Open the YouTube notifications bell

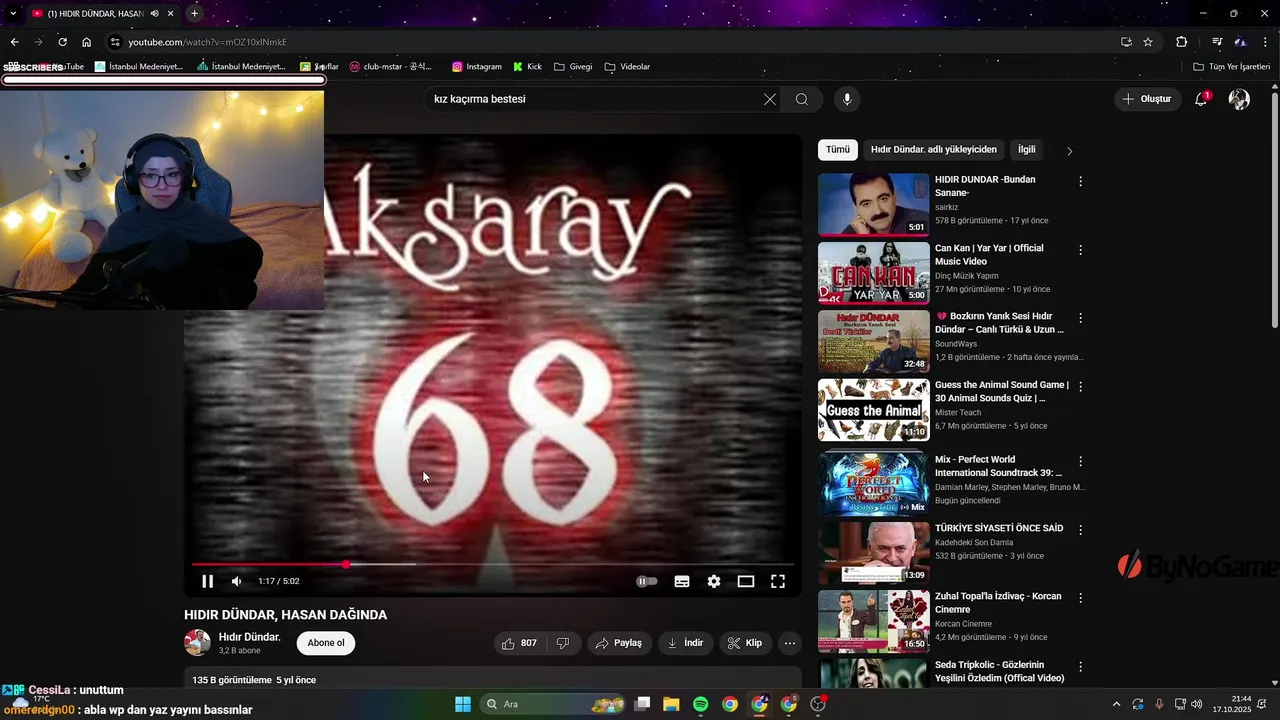(x=1201, y=99)
